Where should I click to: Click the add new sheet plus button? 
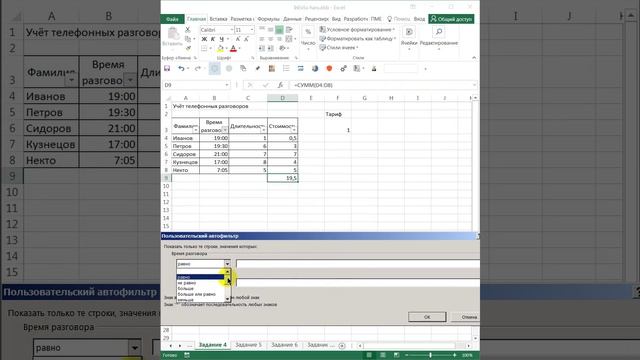tap(342, 346)
